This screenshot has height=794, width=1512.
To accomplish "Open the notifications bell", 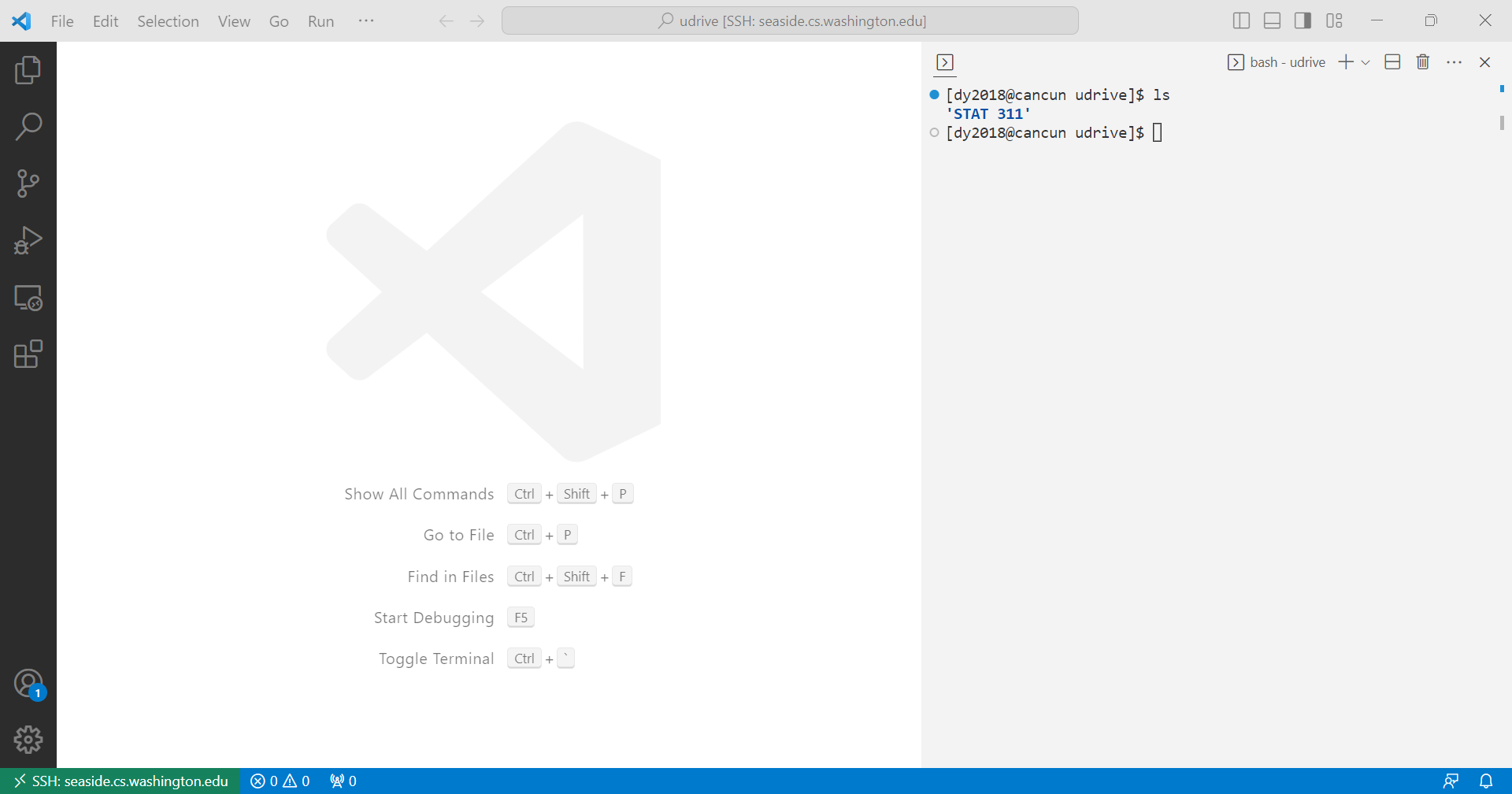I will point(1486,781).
